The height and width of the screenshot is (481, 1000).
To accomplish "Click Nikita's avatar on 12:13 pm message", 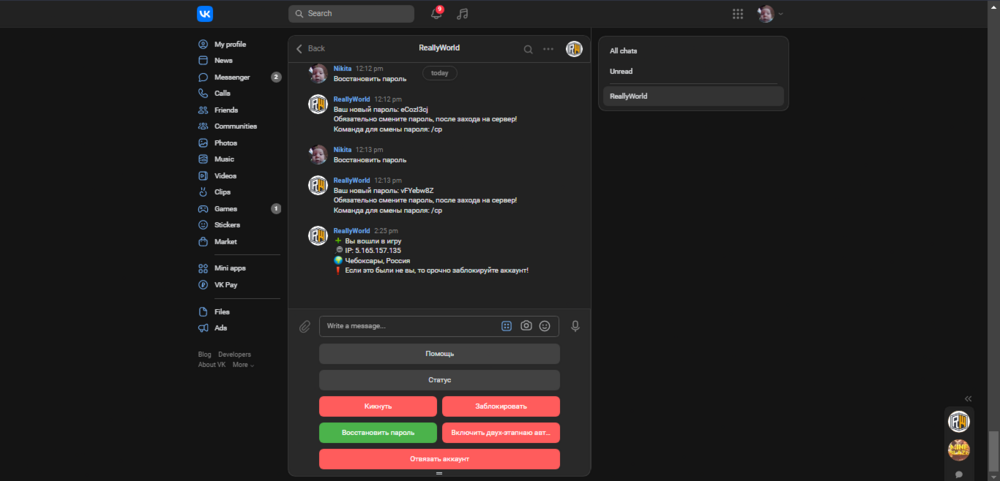I will point(318,154).
